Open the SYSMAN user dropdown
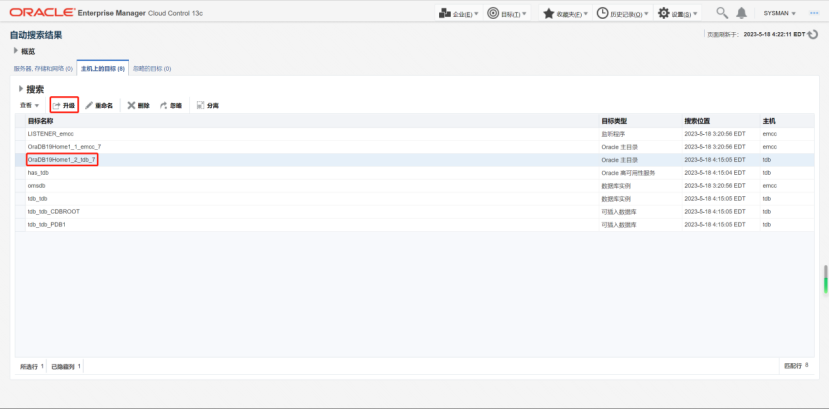 780,13
